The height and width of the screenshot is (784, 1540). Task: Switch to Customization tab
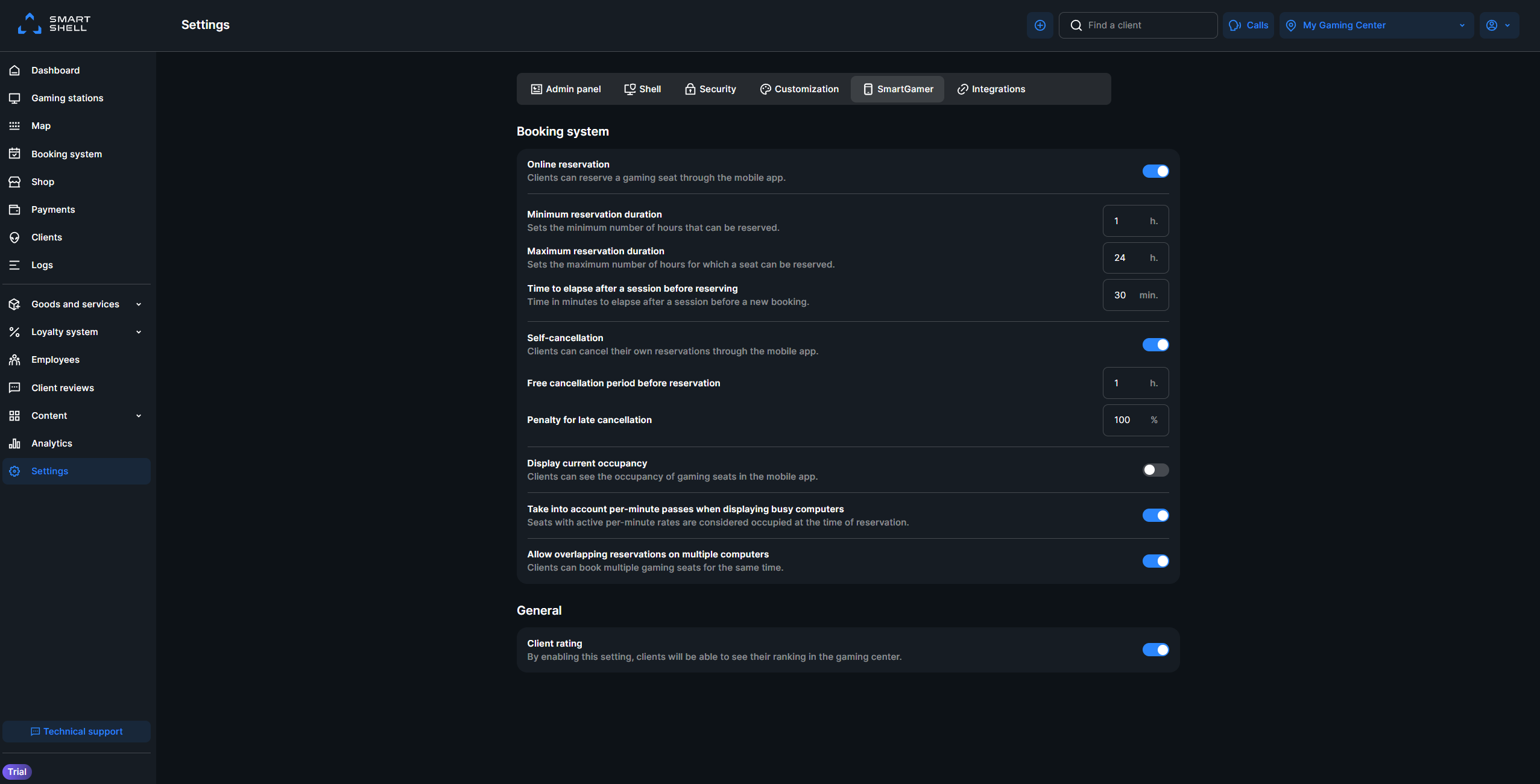(799, 89)
